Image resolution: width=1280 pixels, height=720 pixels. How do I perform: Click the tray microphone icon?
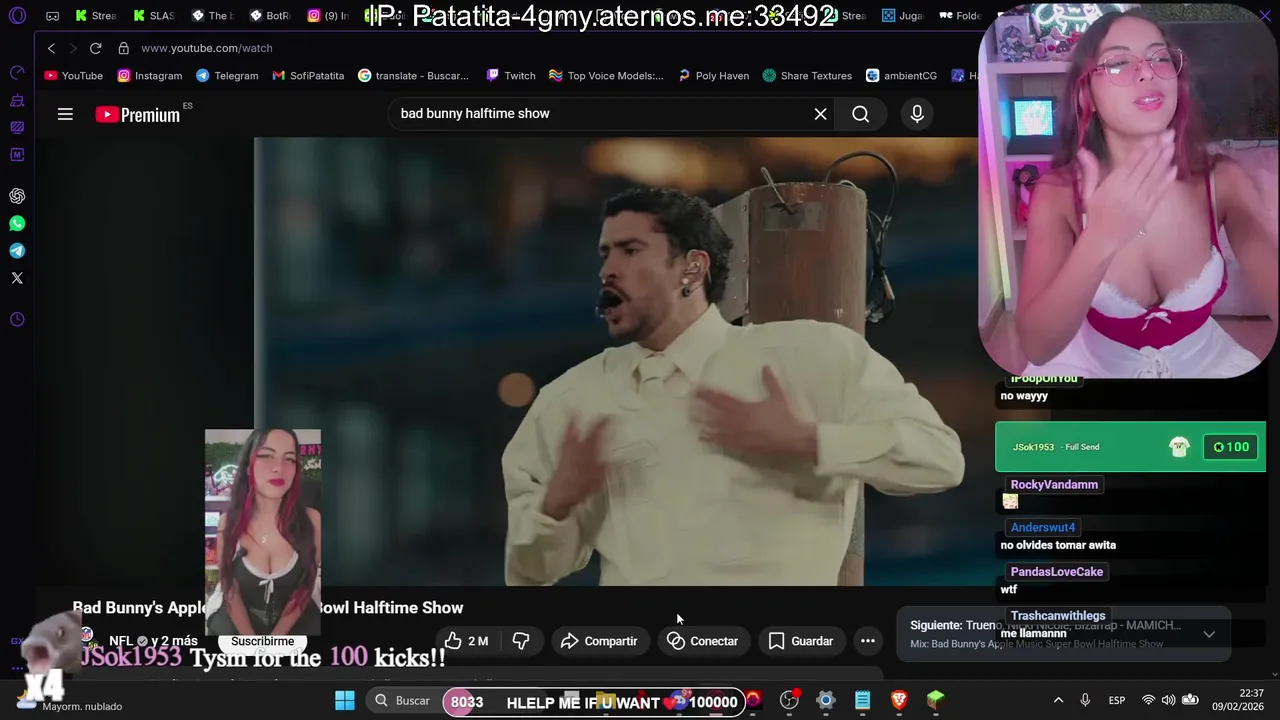coord(1085,701)
